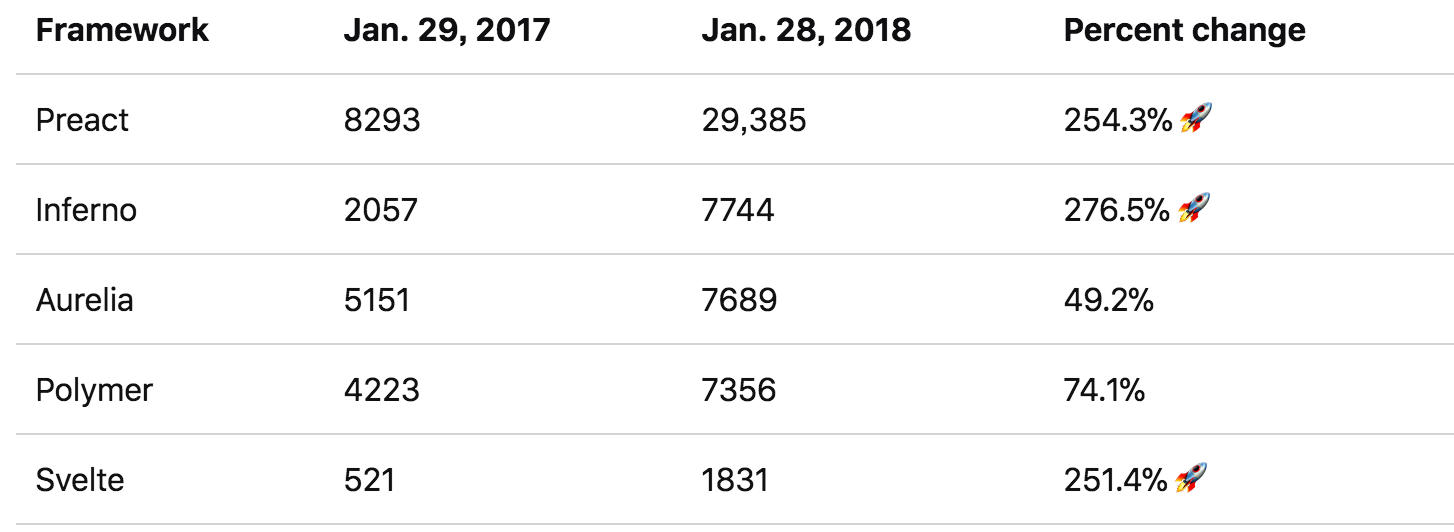Select the Preact framework name cell
The image size is (1454, 532).
tap(82, 120)
